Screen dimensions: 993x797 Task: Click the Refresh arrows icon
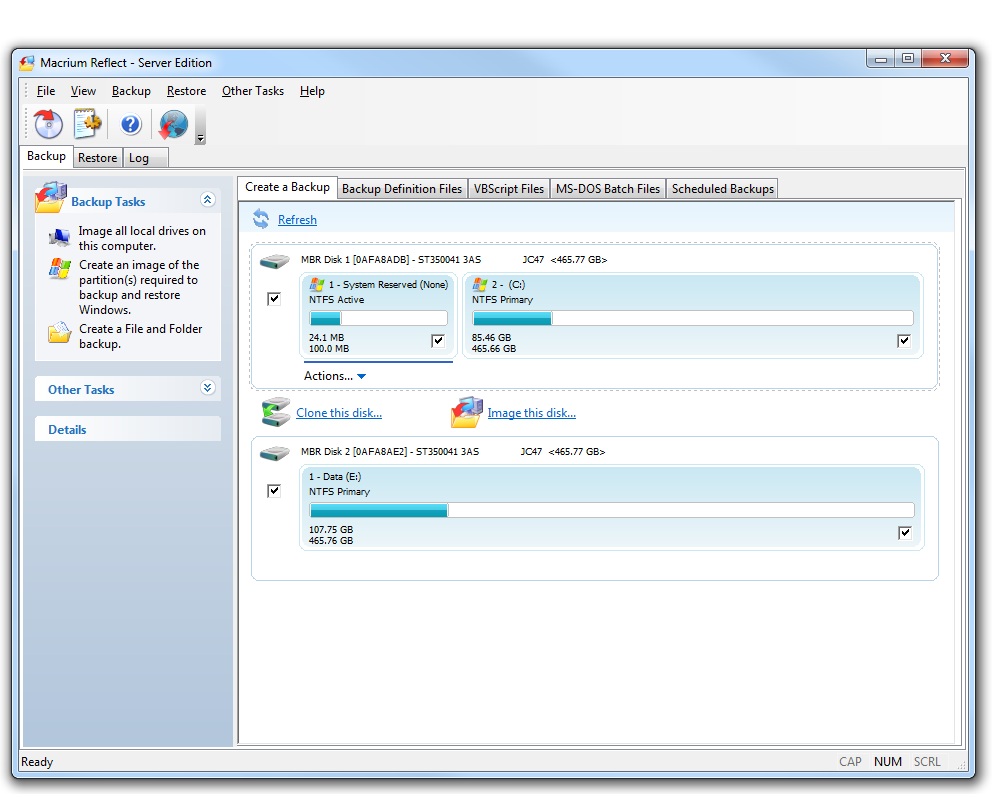(x=261, y=219)
